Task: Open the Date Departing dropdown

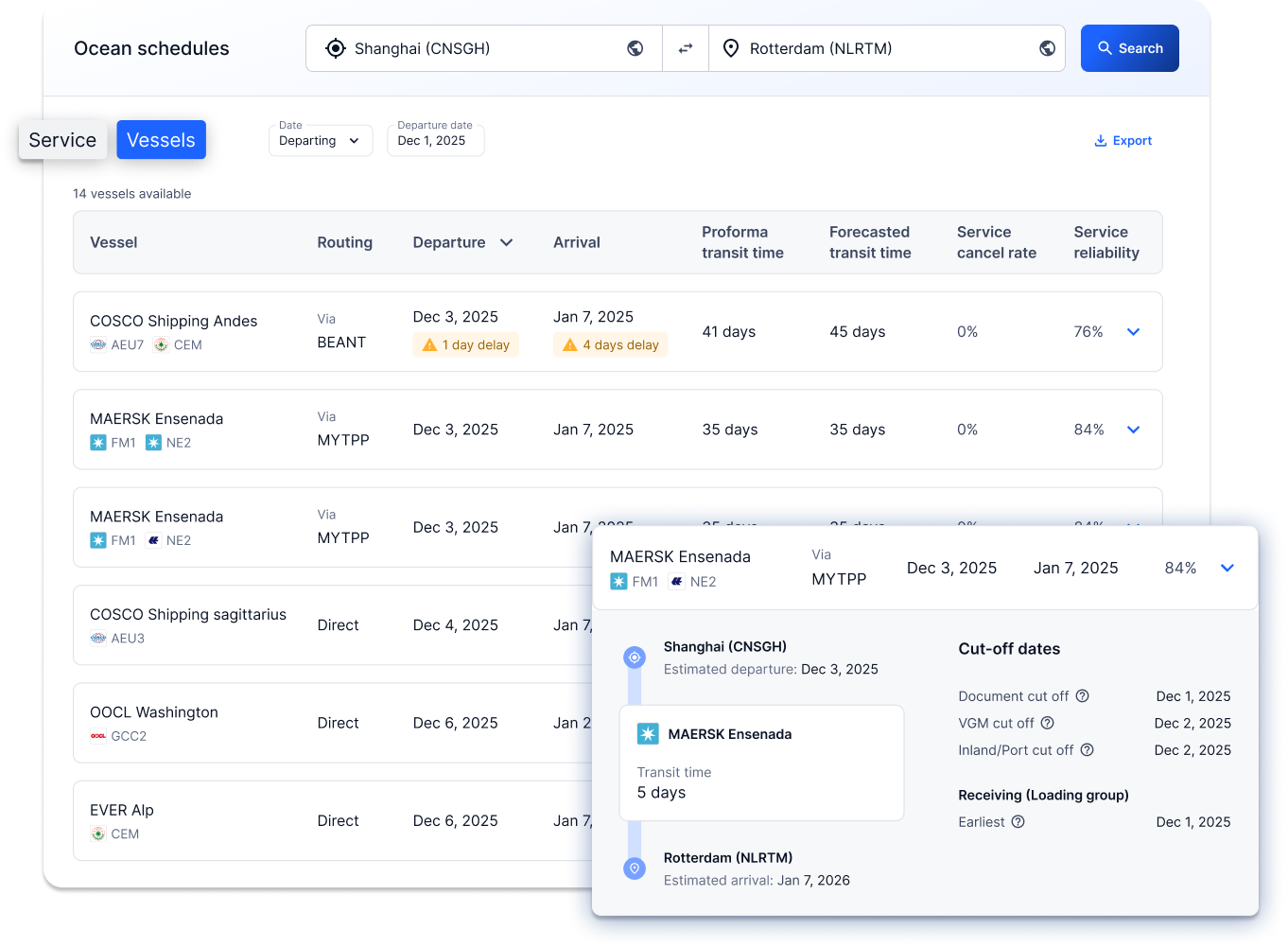Action: click(320, 141)
